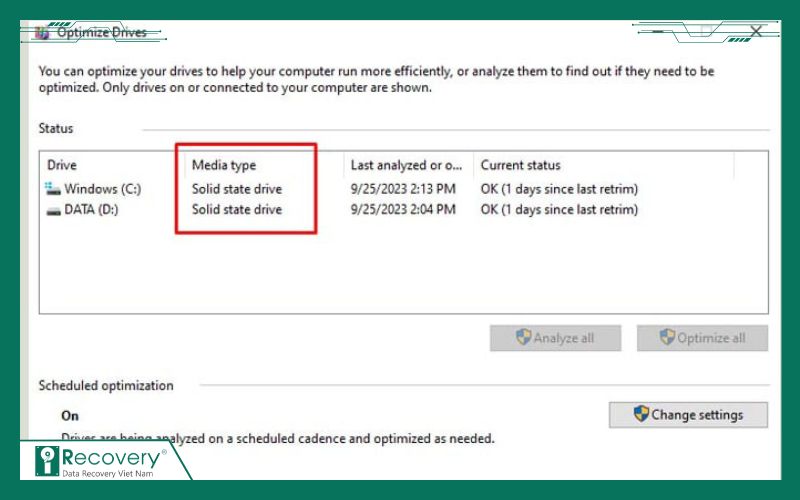Select the Windows (C:) drive icon
The image size is (800, 500).
click(x=53, y=189)
